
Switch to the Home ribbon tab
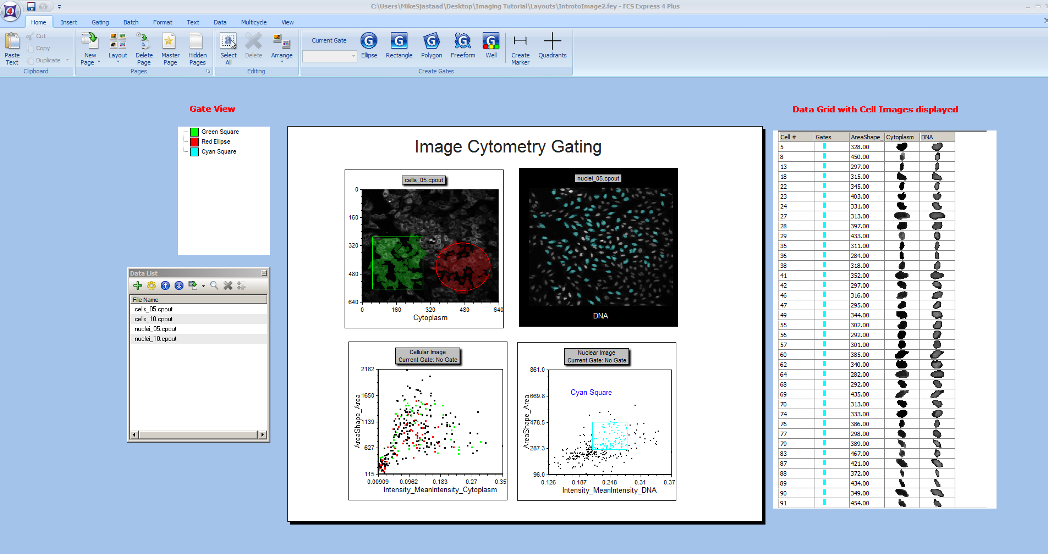[38, 22]
